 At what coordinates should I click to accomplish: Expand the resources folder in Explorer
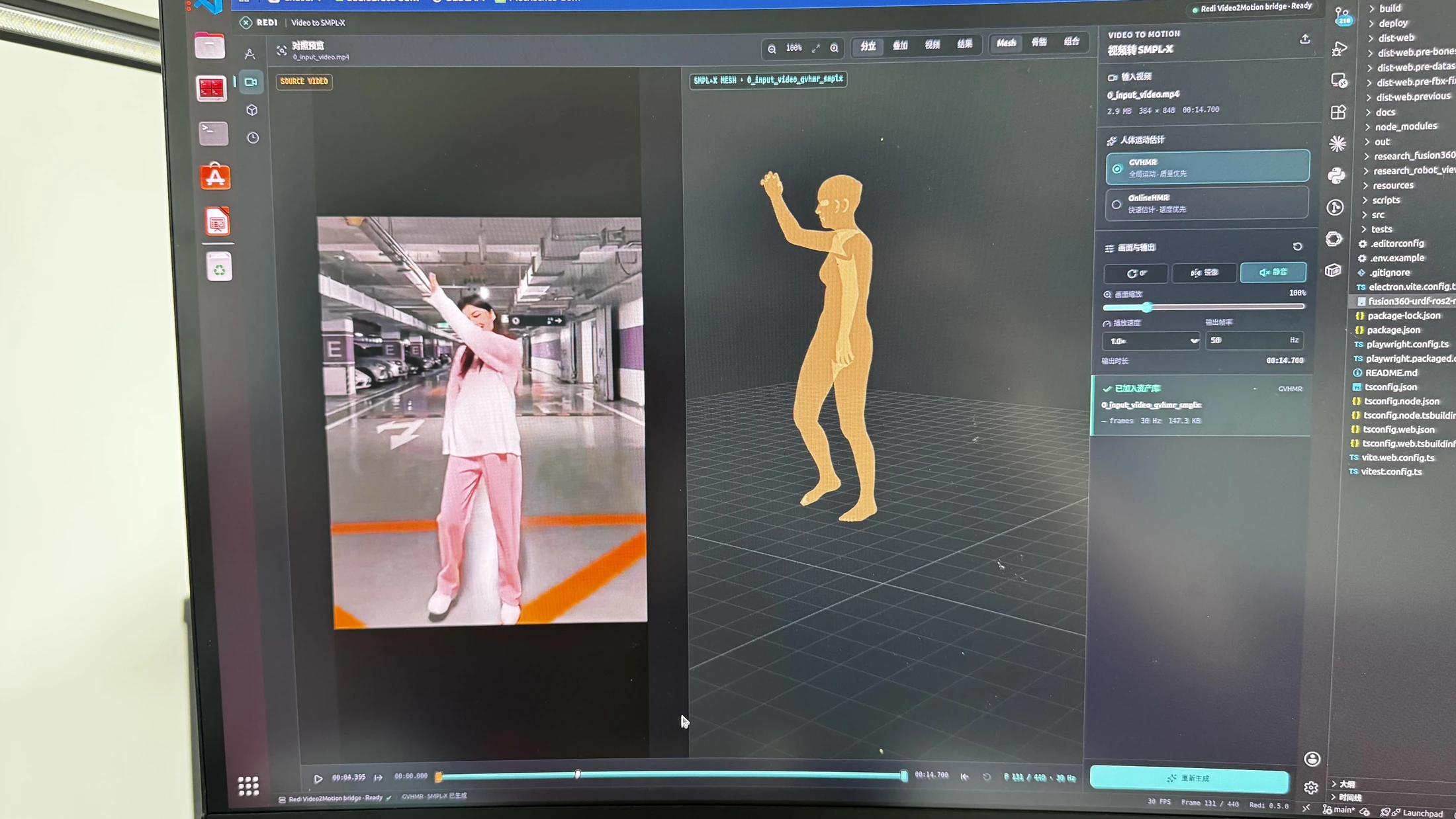[x=1392, y=185]
